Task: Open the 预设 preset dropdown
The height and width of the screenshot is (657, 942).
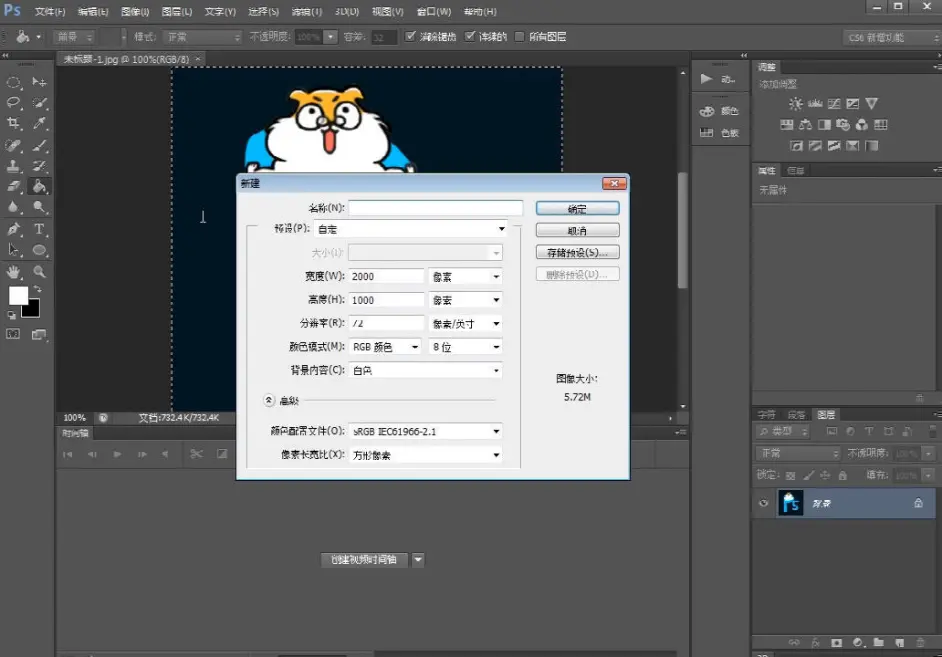Action: coord(411,229)
